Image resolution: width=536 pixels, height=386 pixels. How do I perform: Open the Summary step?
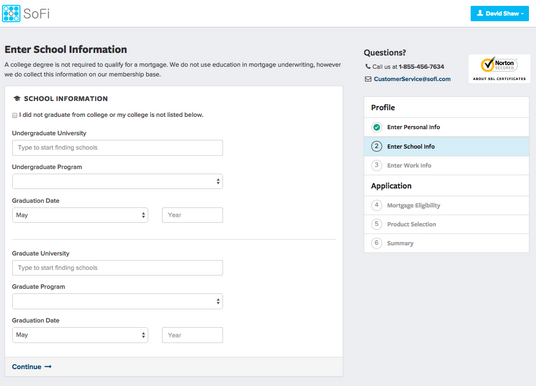click(446, 243)
